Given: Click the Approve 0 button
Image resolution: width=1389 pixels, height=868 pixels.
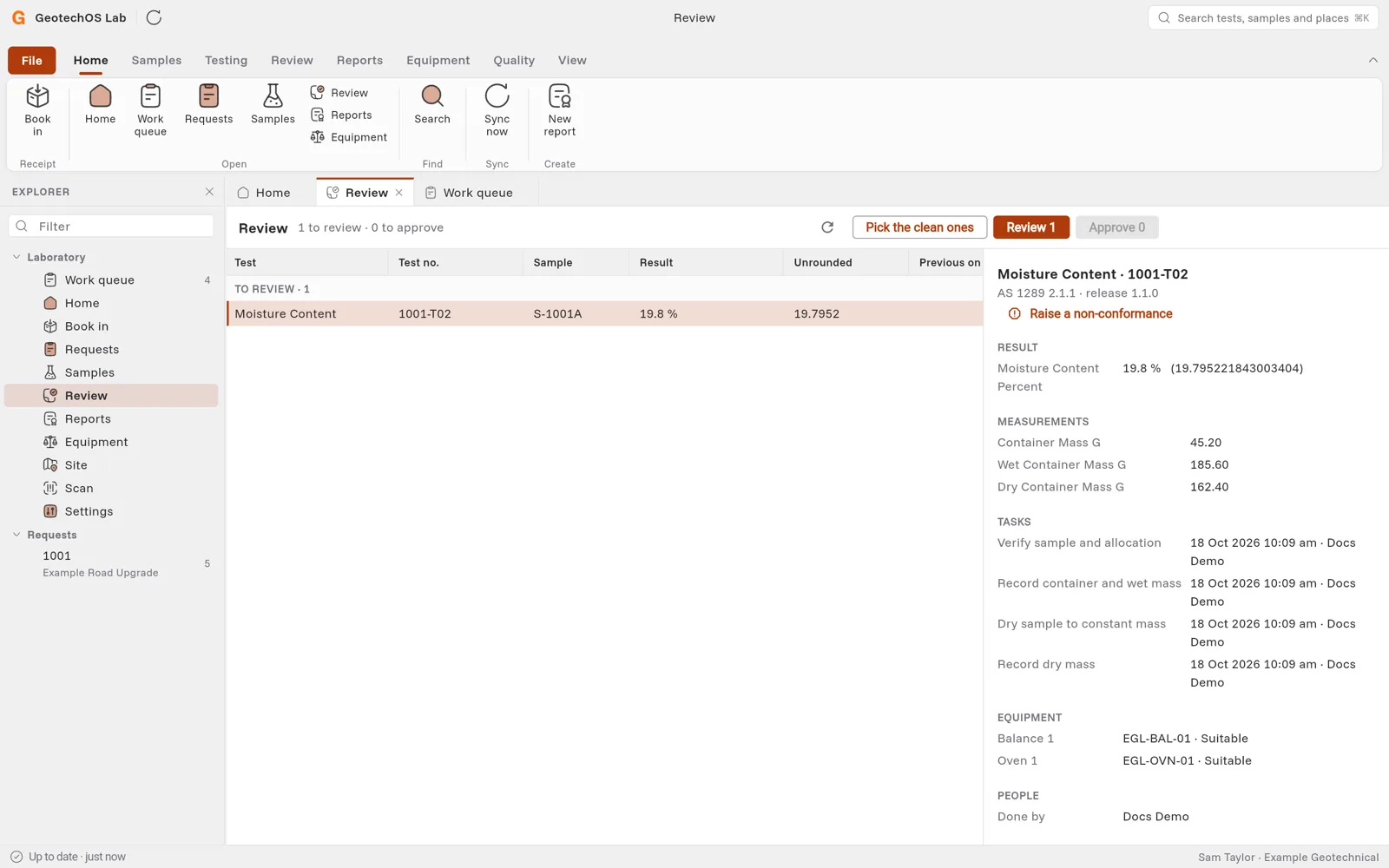Looking at the screenshot, I should 1116,227.
